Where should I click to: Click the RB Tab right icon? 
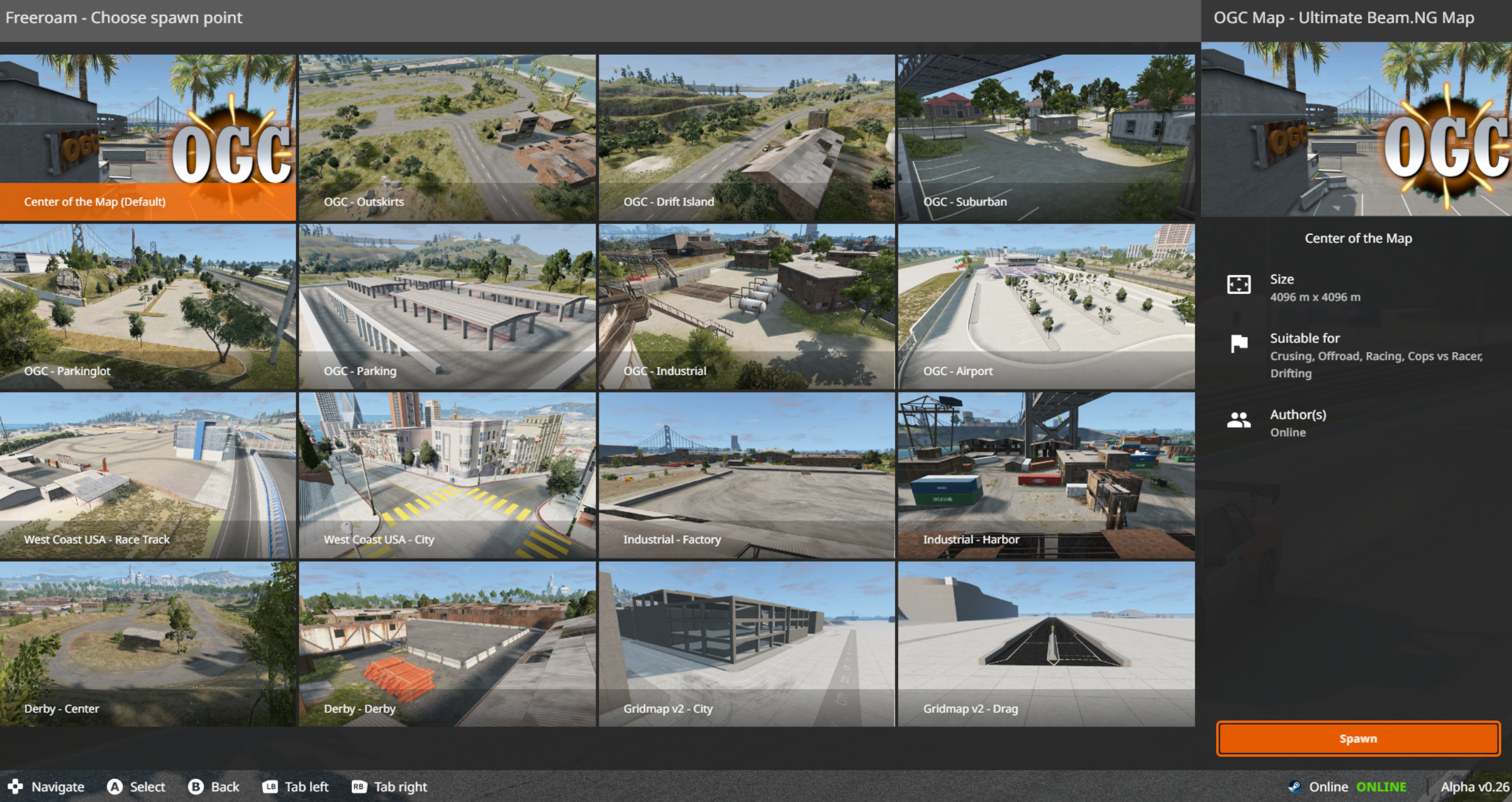pyautogui.click(x=359, y=787)
